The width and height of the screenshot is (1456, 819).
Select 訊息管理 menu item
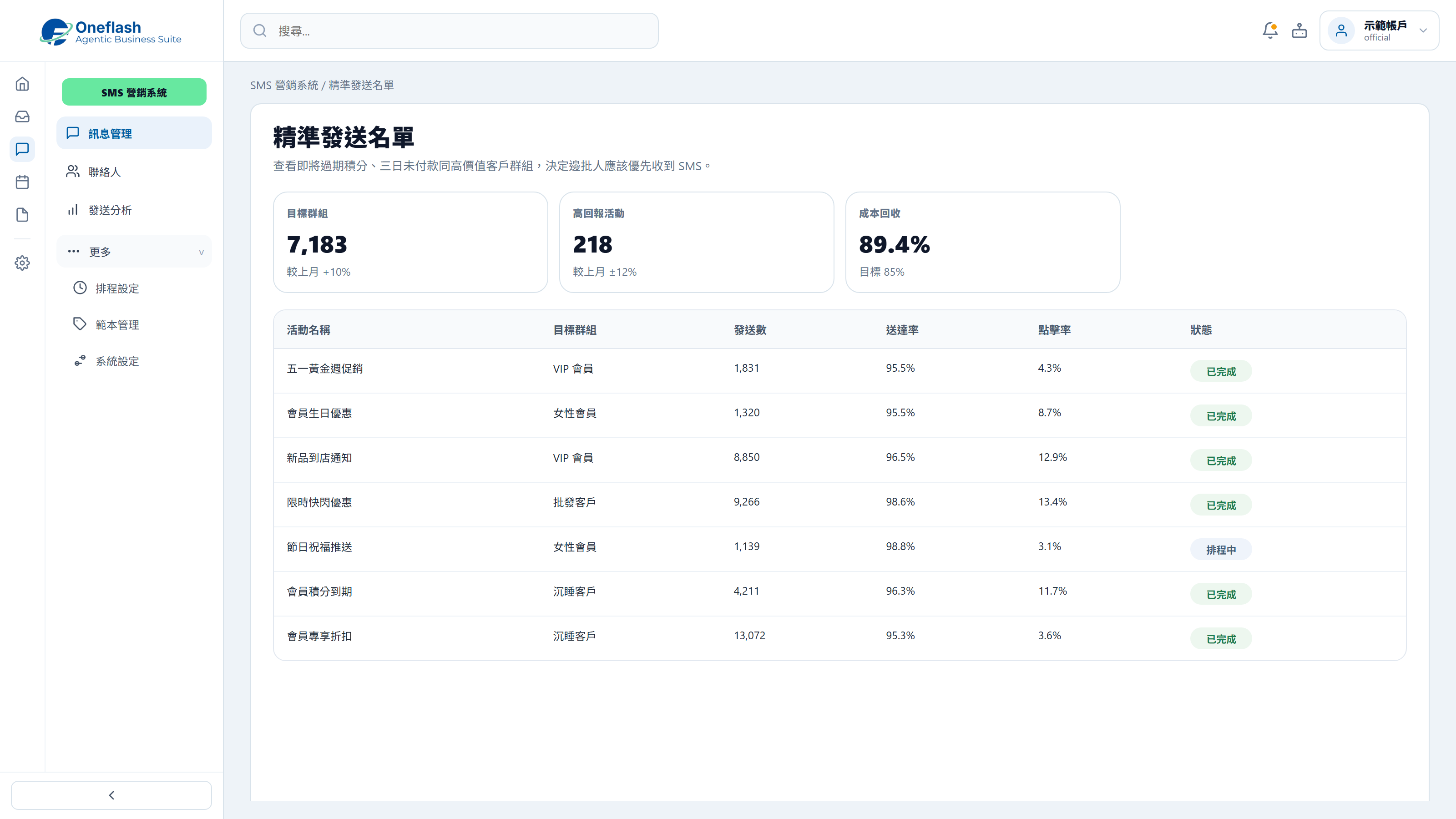134,133
